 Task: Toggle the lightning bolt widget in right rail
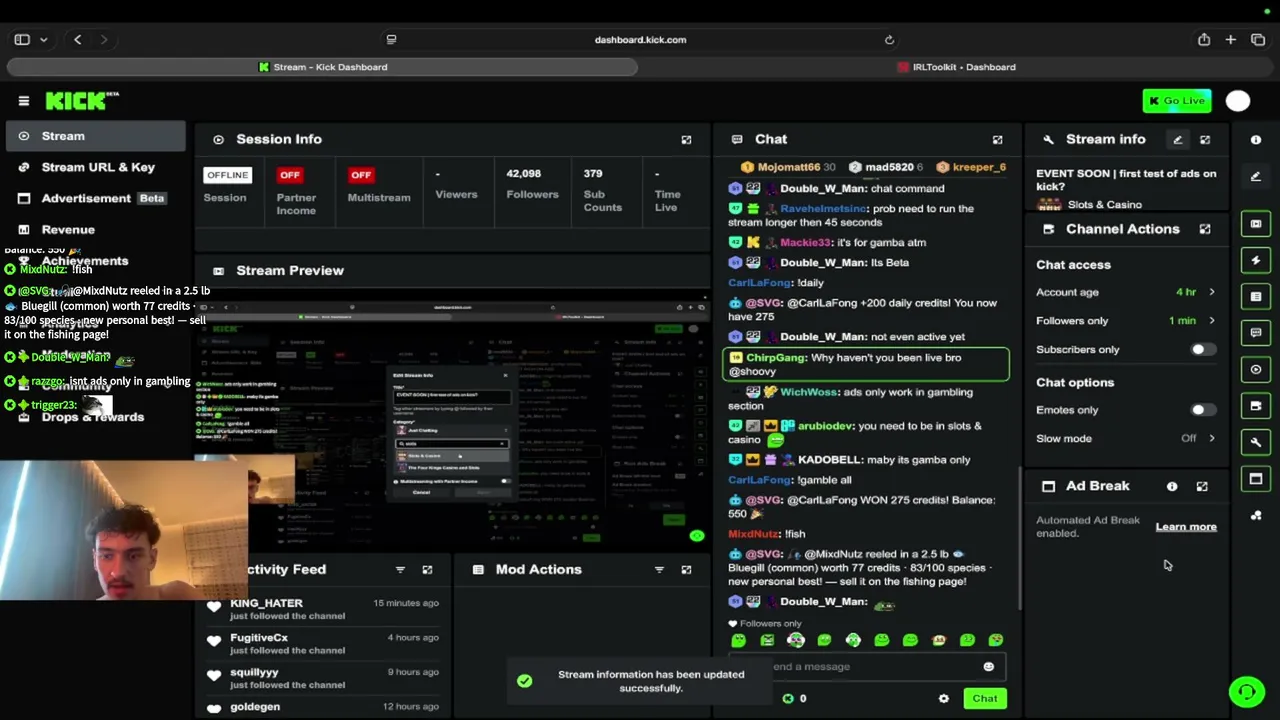pos(1256,260)
